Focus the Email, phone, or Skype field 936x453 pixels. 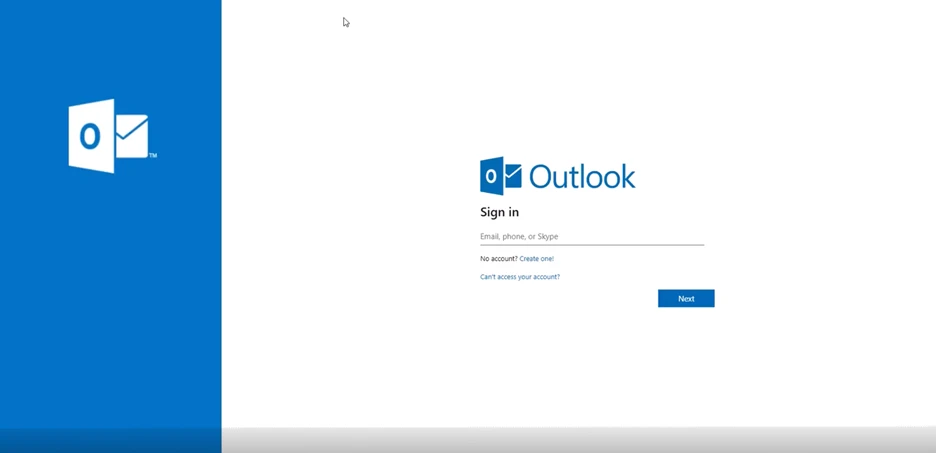pos(592,236)
